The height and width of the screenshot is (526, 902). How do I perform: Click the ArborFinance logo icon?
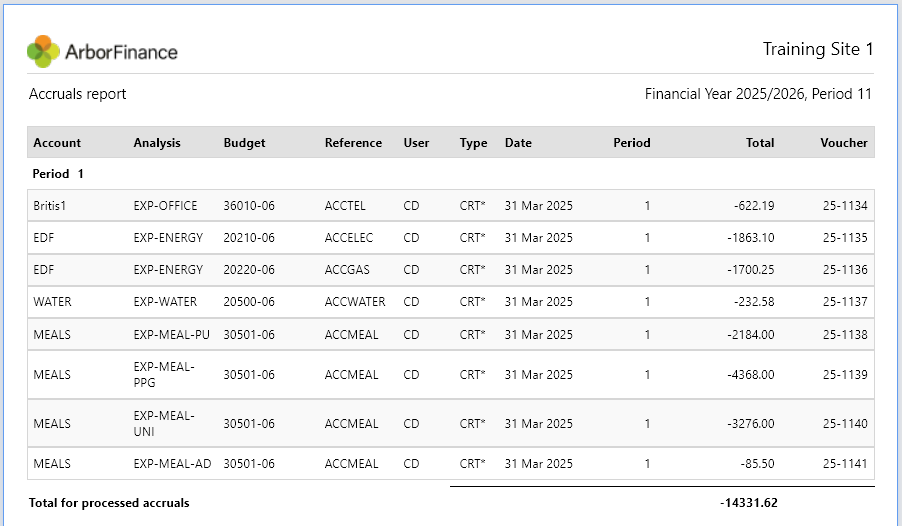click(x=43, y=51)
